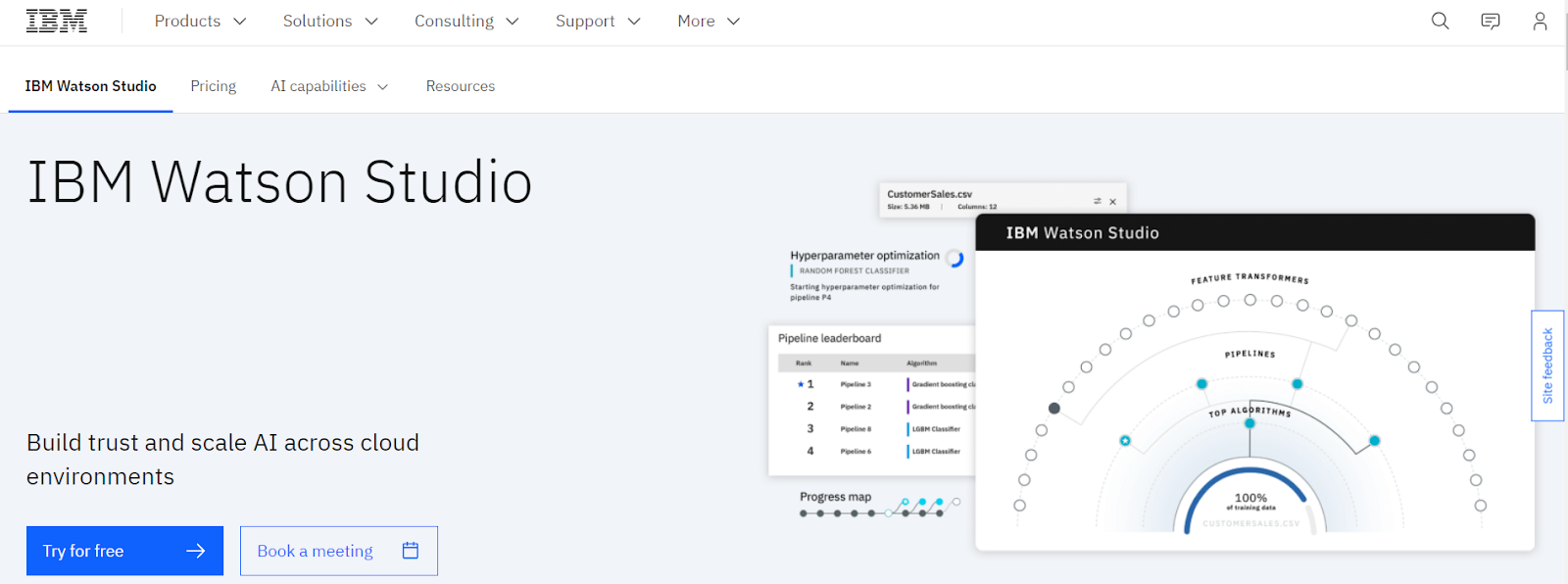Expand the Solutions menu
The height and width of the screenshot is (584, 1568).
[330, 22]
